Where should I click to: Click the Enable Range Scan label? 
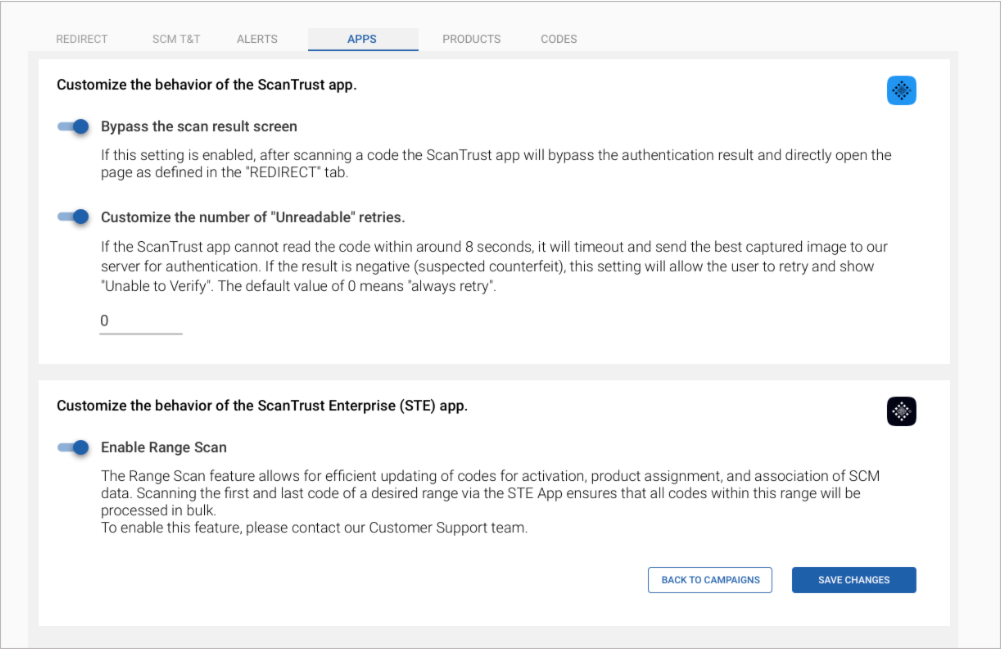(163, 447)
